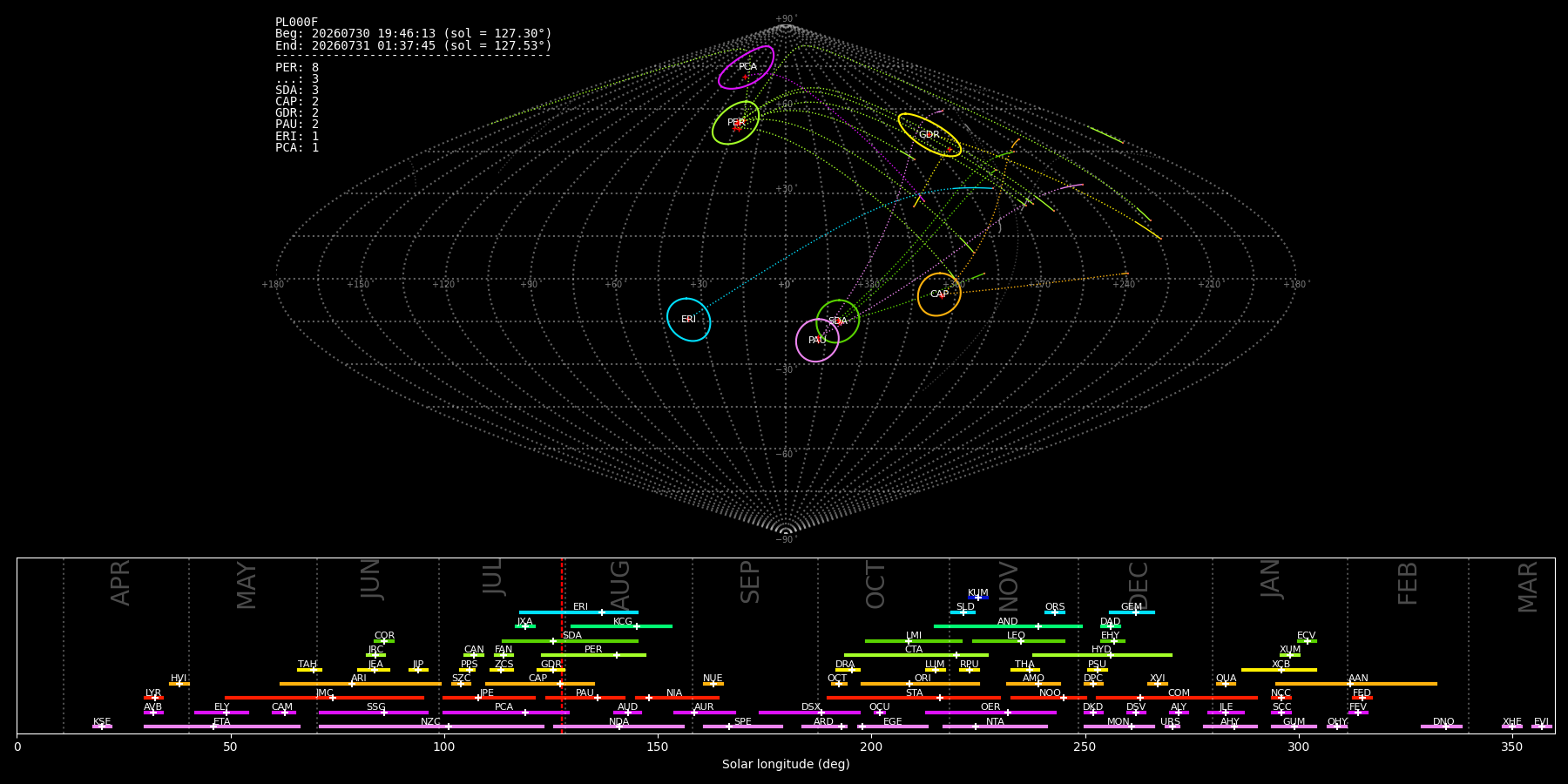1568x784 pixels.
Task: Click the DNO shower bar in timeline
Action: [1442, 727]
